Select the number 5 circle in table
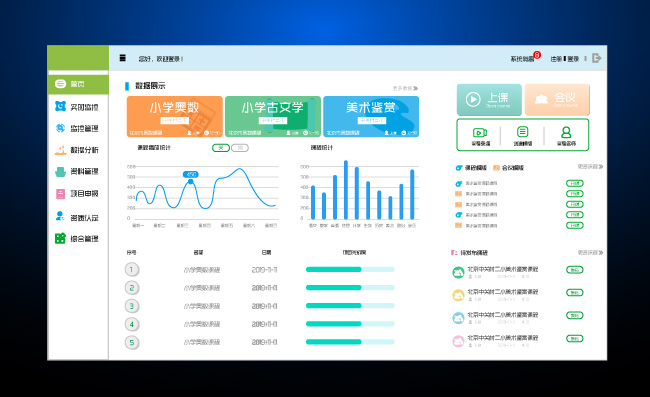Viewport: 650px width, 397px height. (132, 343)
